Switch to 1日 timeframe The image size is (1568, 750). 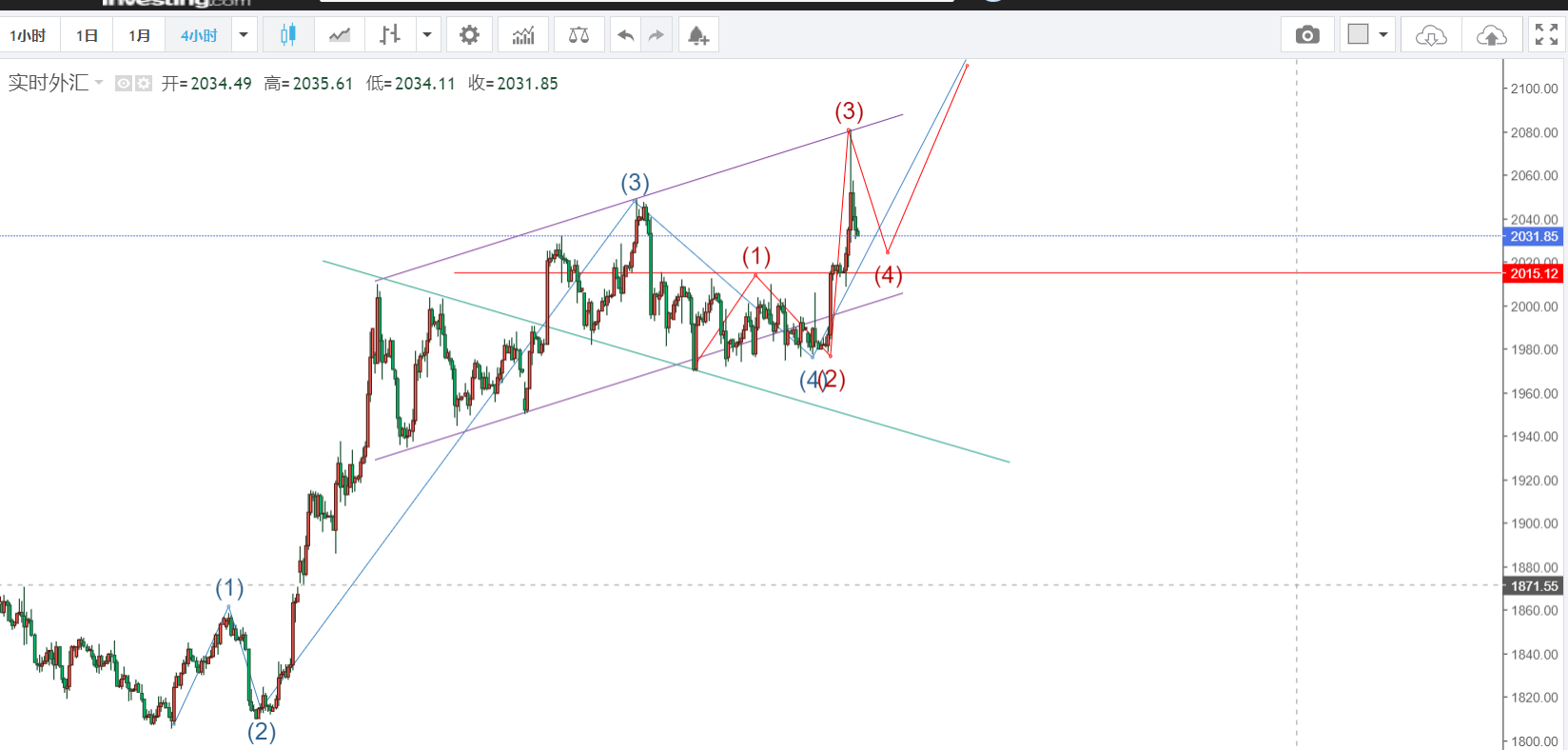coord(87,35)
